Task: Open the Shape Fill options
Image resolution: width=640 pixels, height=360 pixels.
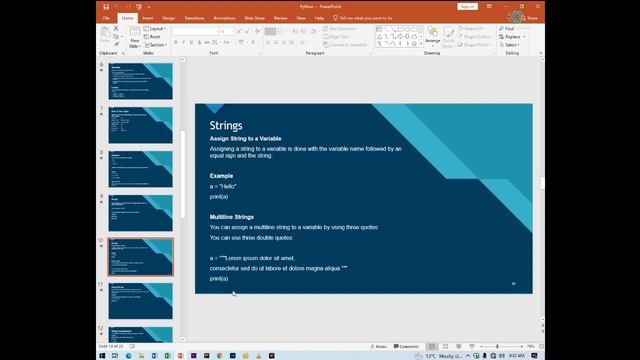Action: click(x=472, y=29)
